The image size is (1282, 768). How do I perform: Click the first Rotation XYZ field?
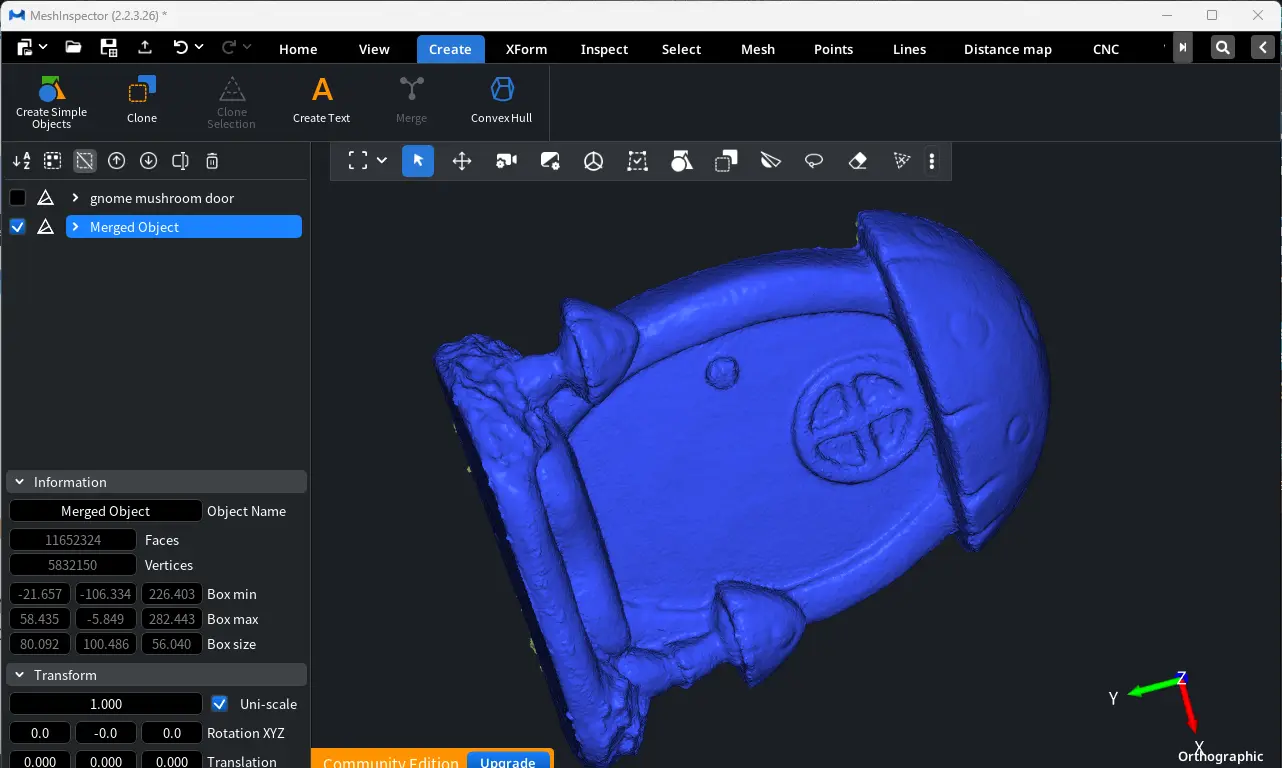40,733
